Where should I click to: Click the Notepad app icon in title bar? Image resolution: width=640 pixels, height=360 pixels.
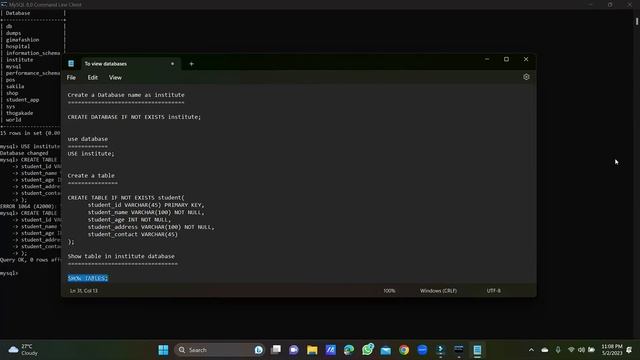click(x=71, y=64)
